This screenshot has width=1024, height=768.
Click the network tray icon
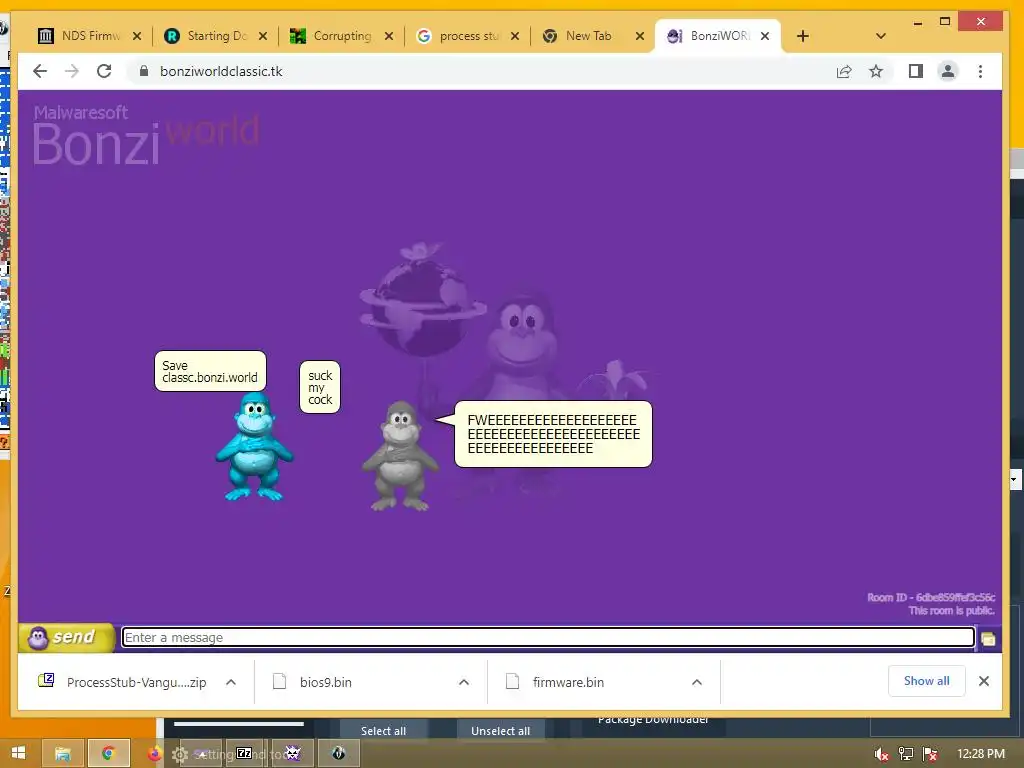pyautogui.click(x=906, y=754)
